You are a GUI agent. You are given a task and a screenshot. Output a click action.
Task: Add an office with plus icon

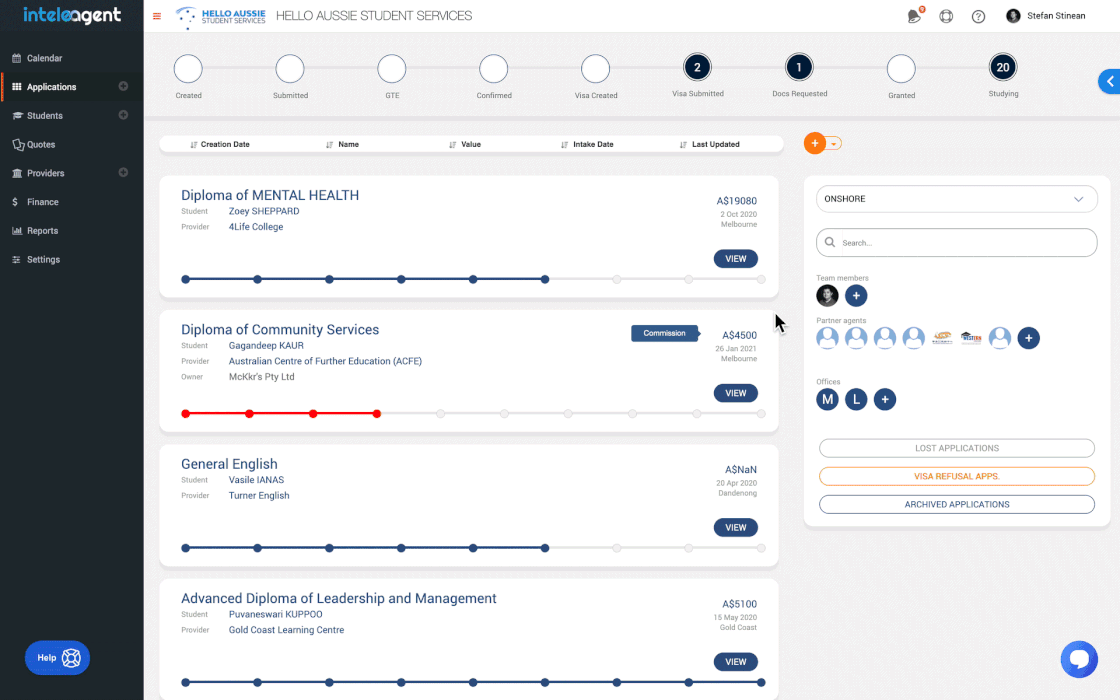coord(884,399)
